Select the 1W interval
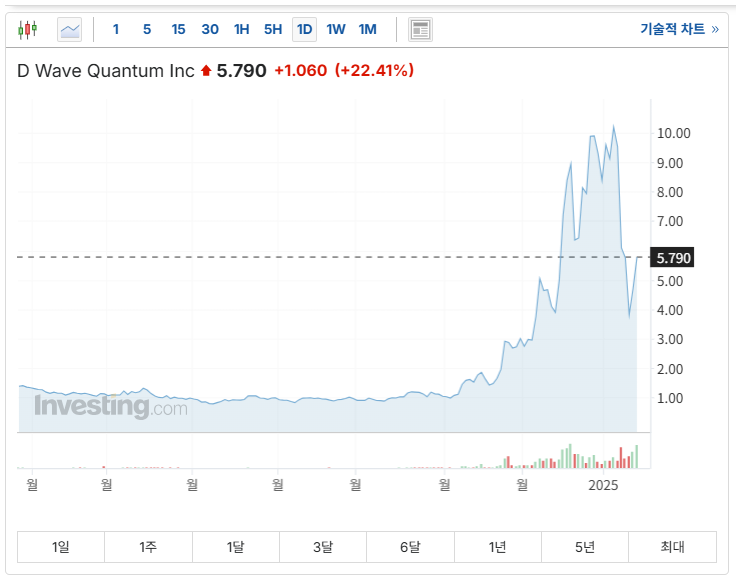 [x=336, y=30]
